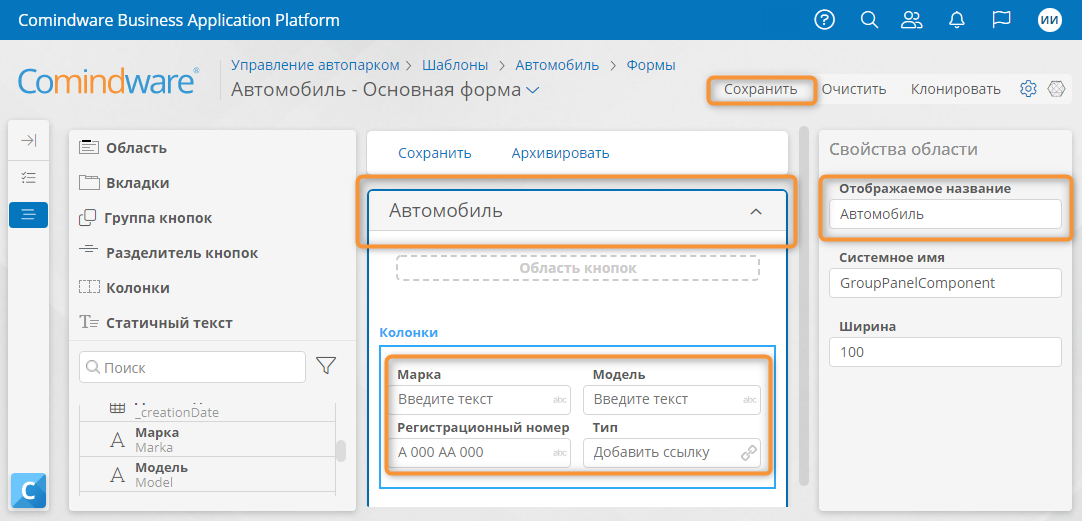
Task: Click the Модель text input on form
Action: [x=671, y=400]
